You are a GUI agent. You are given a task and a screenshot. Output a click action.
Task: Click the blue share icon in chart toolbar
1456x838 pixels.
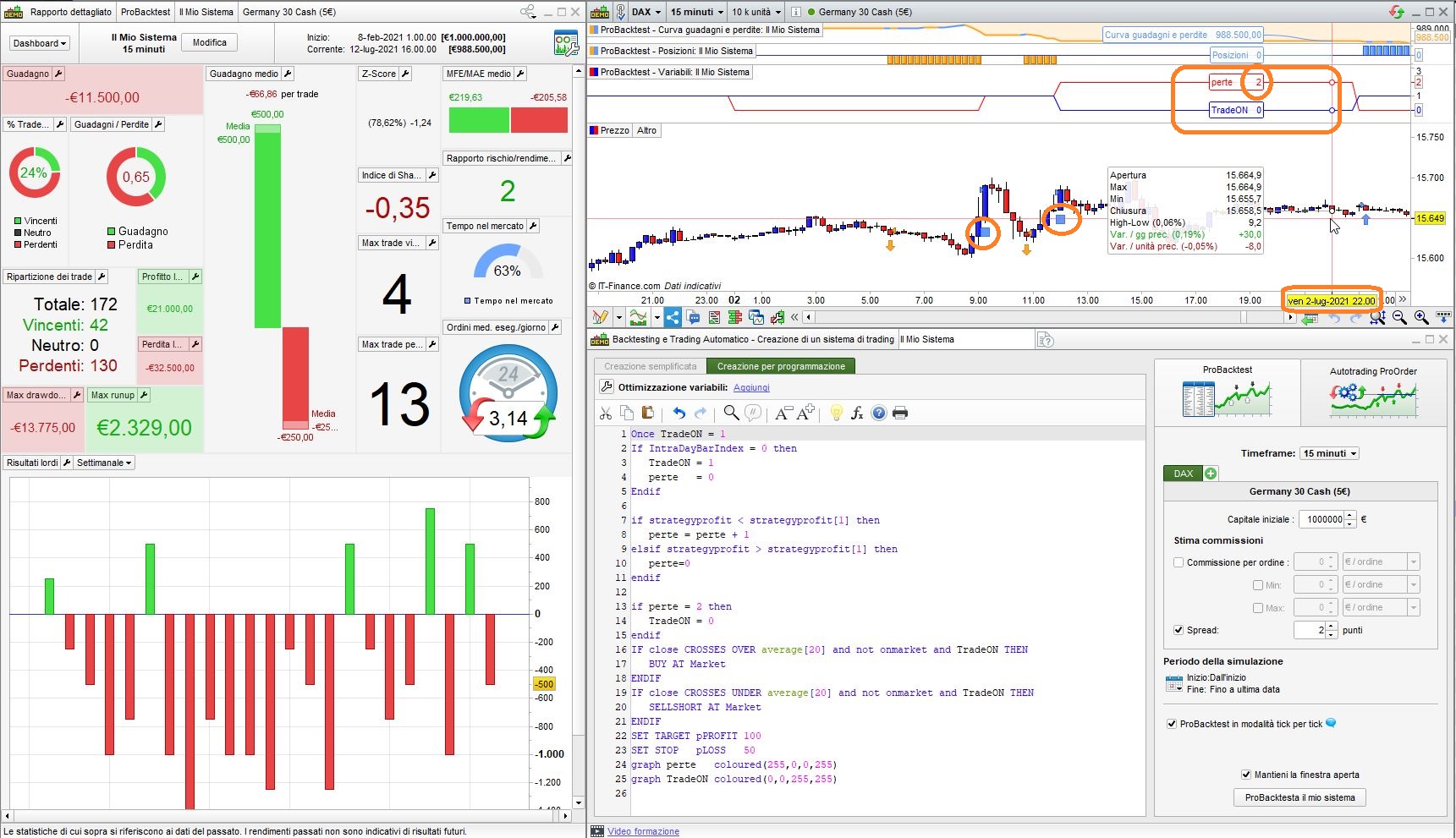673,317
